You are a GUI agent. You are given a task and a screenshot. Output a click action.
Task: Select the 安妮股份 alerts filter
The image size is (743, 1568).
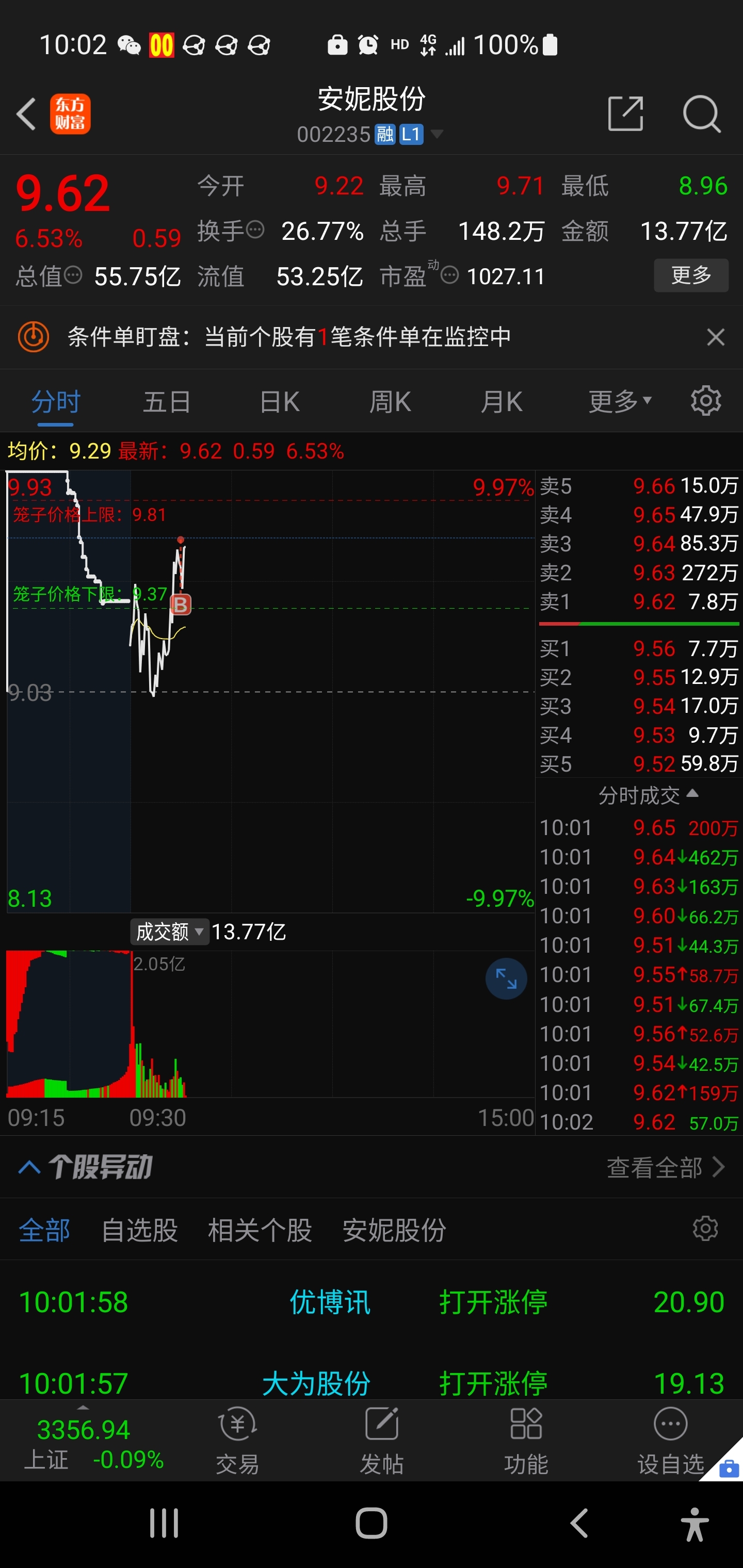tap(394, 1230)
